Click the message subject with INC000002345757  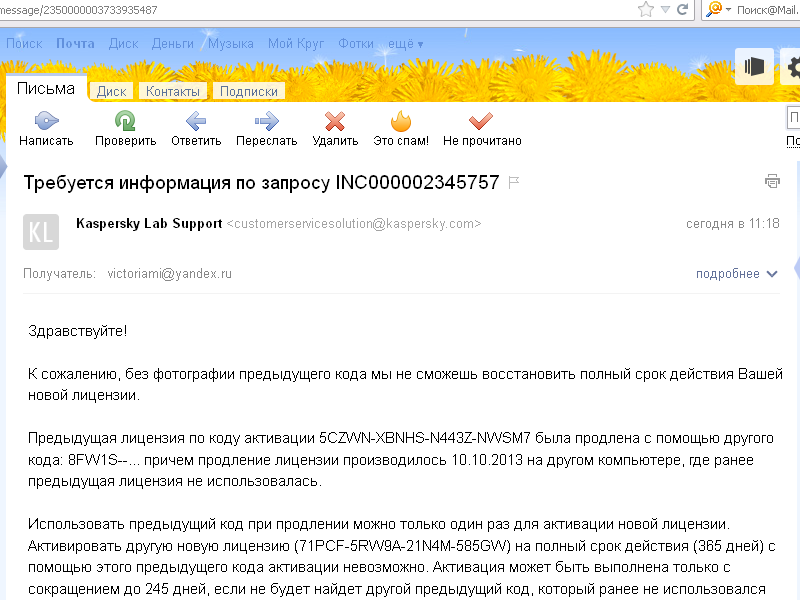pyautogui.click(x=261, y=183)
